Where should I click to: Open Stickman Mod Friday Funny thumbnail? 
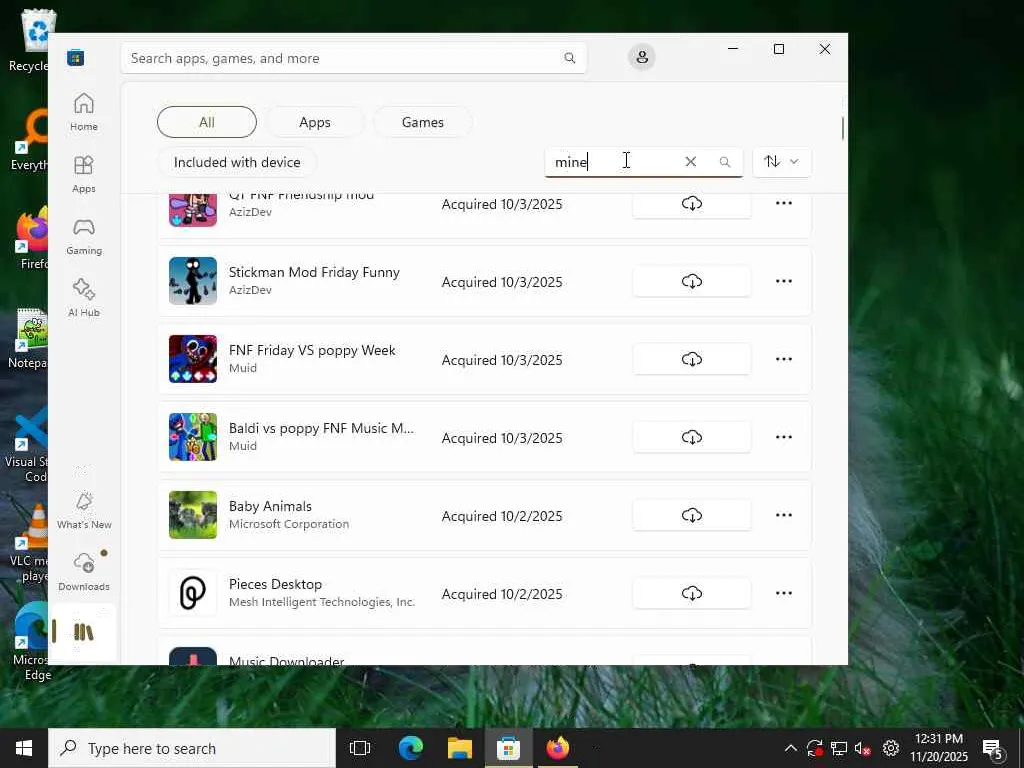(x=193, y=281)
